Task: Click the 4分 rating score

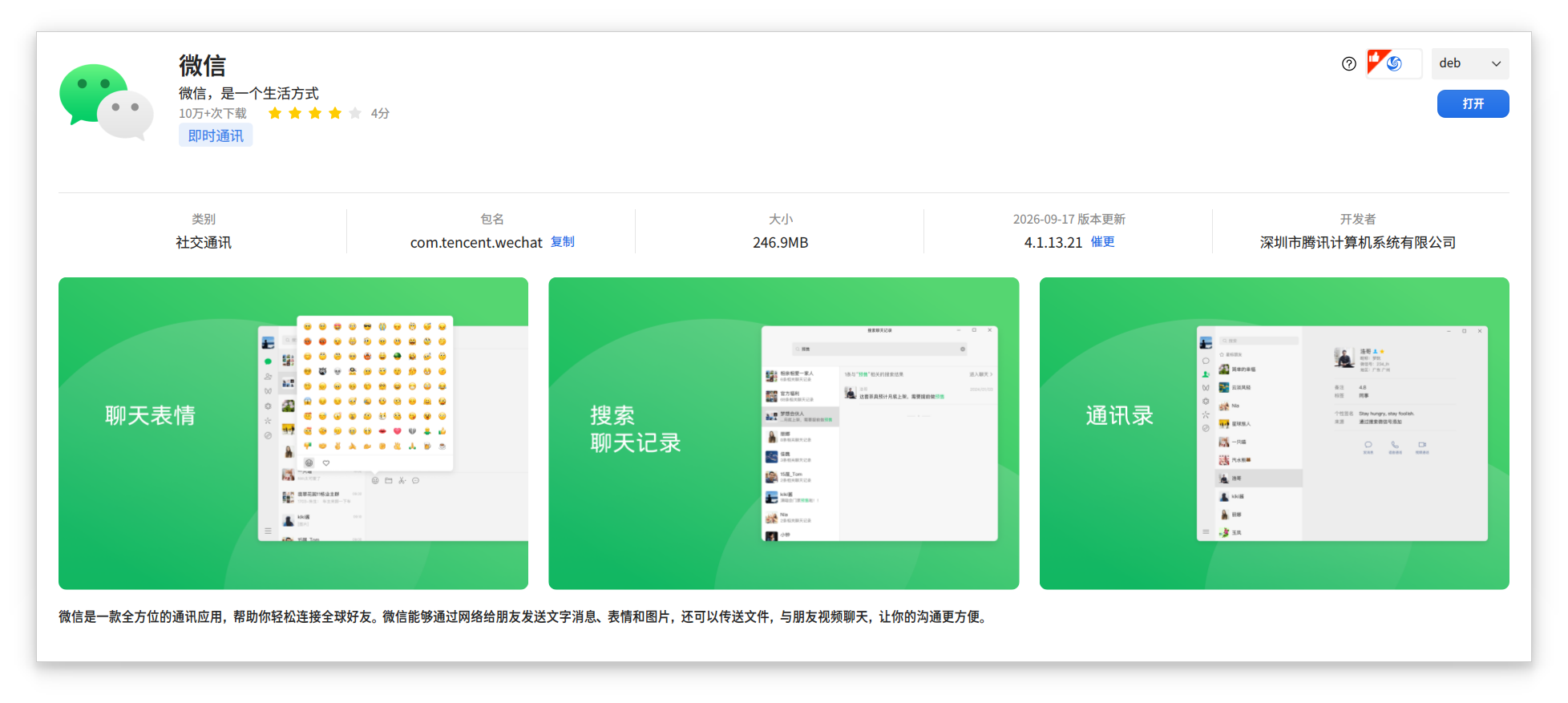Action: (380, 114)
